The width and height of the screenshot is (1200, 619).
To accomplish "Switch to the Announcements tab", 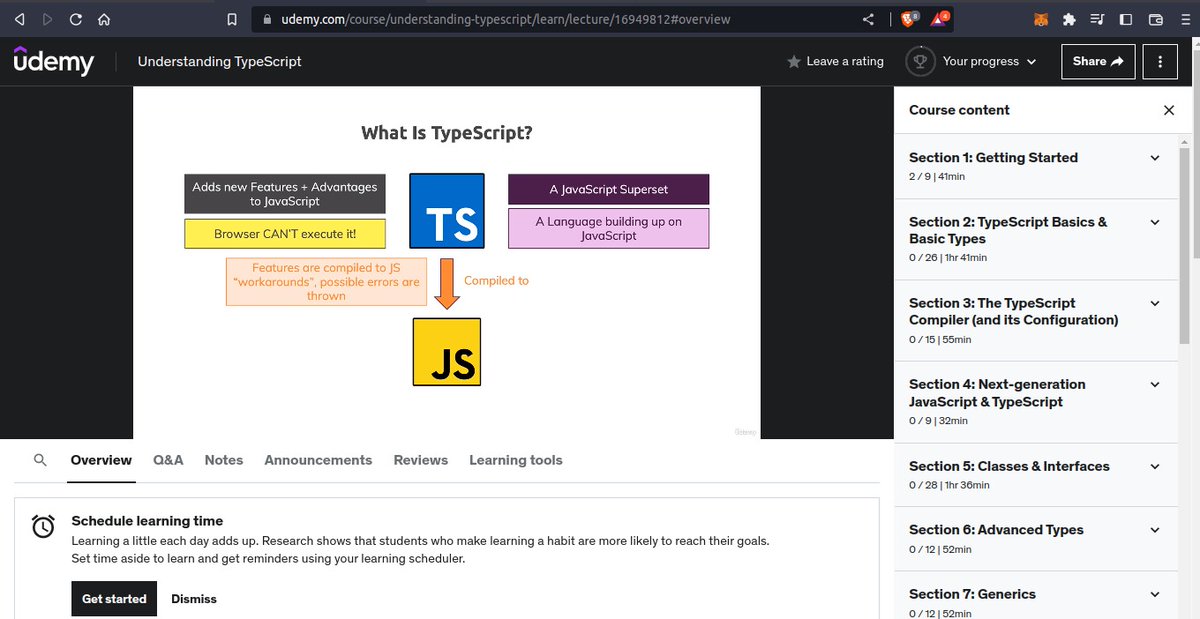I will click(x=318, y=460).
